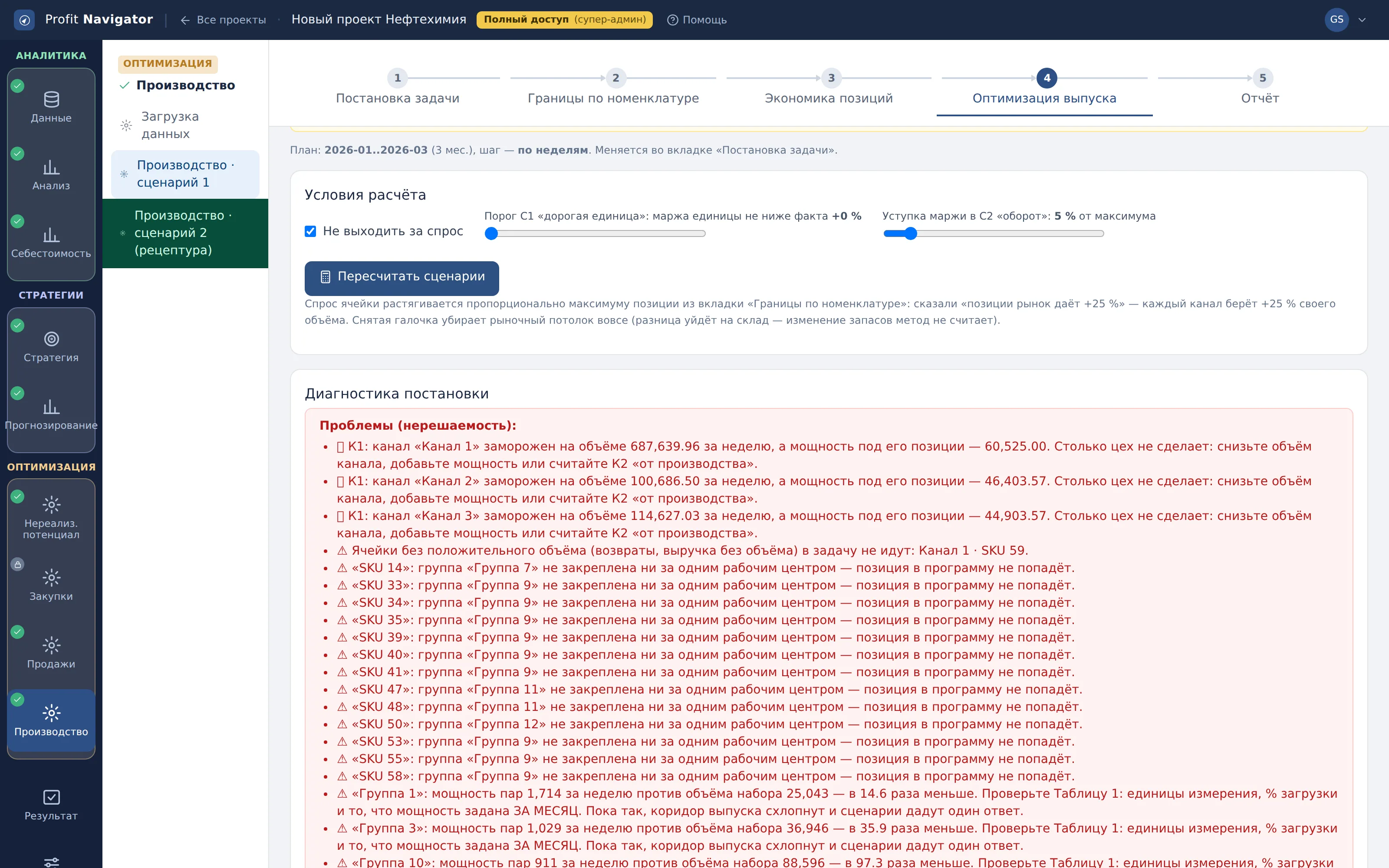Click the SKU 50 Группа 12 warning
This screenshot has width=1389, height=868.
(x=709, y=724)
